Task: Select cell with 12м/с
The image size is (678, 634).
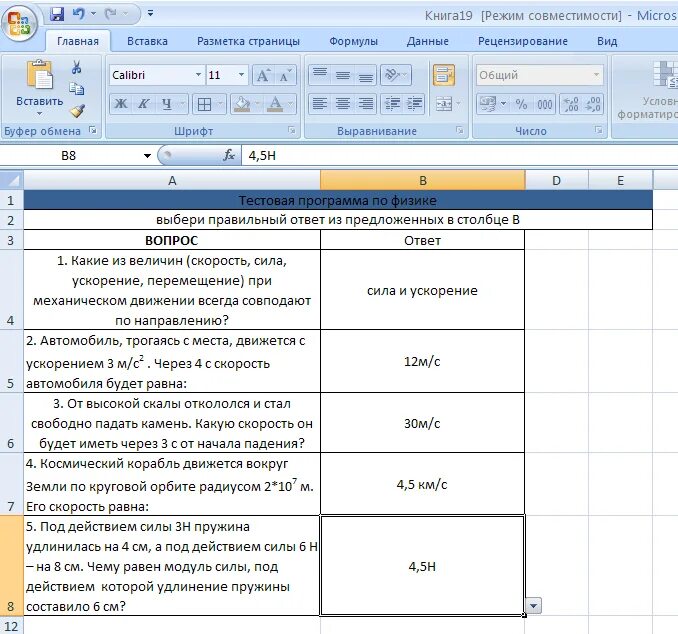Action: 422,362
